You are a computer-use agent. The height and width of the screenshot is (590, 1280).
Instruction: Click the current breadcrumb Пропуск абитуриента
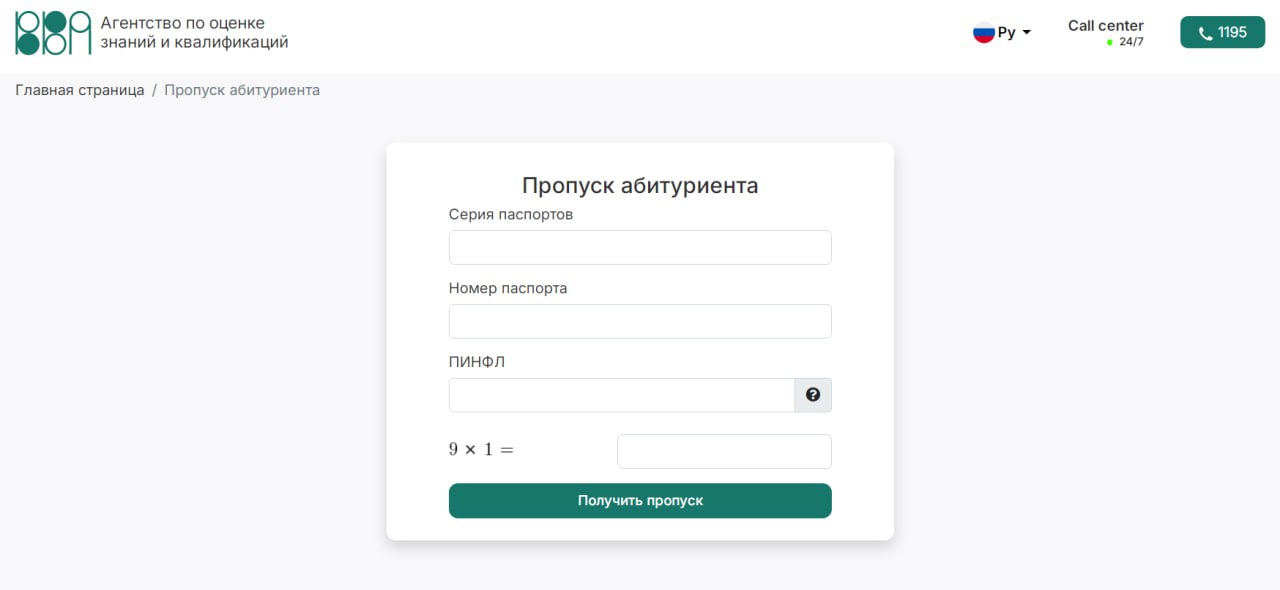(x=242, y=90)
